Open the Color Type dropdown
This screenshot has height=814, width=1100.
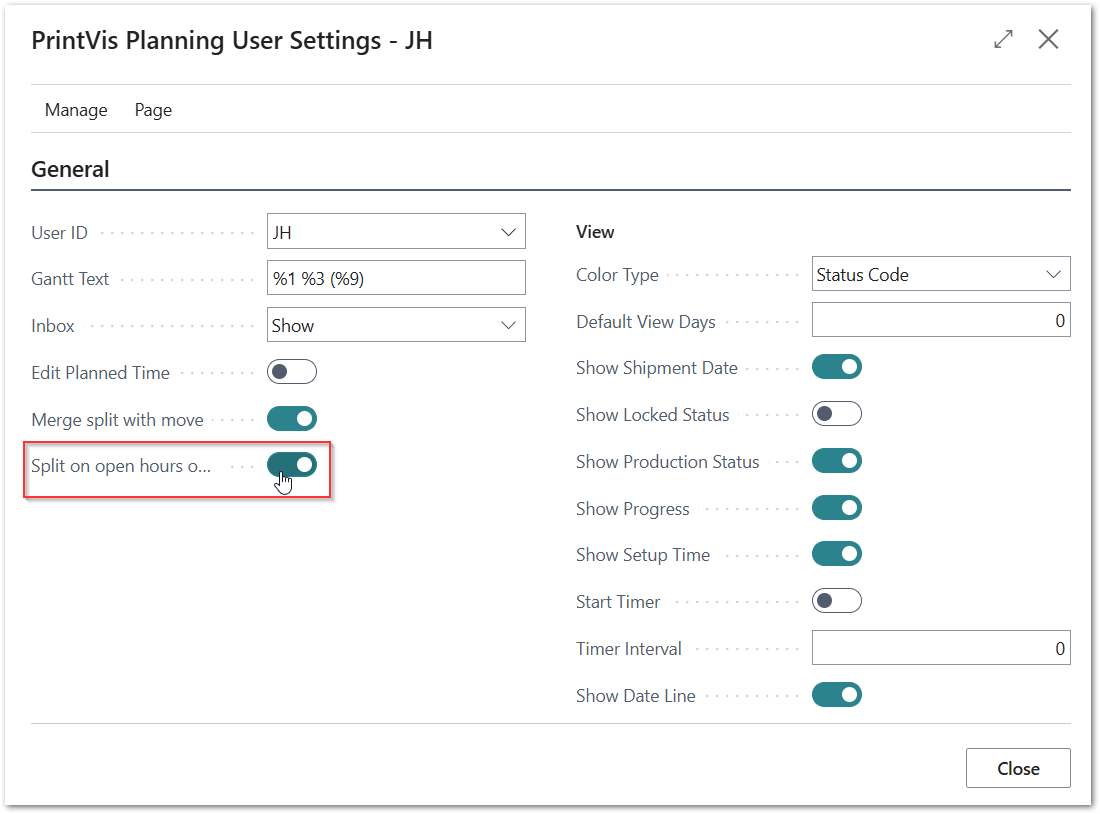(1052, 275)
